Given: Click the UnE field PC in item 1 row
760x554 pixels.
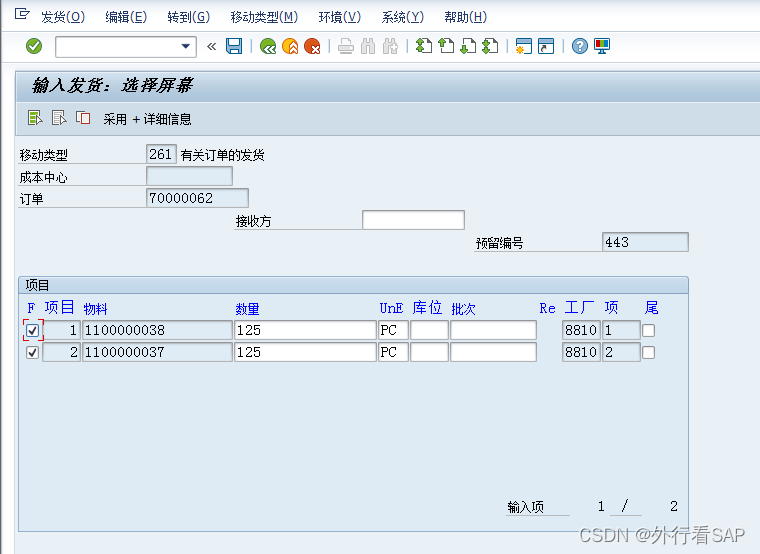Looking at the screenshot, I should pyautogui.click(x=393, y=330).
